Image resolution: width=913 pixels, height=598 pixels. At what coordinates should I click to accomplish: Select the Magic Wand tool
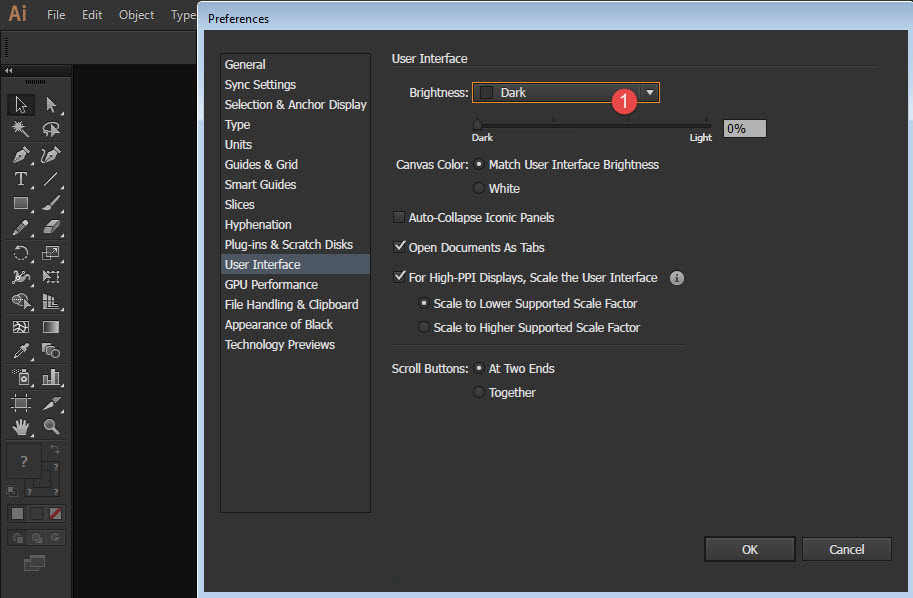(x=21, y=129)
